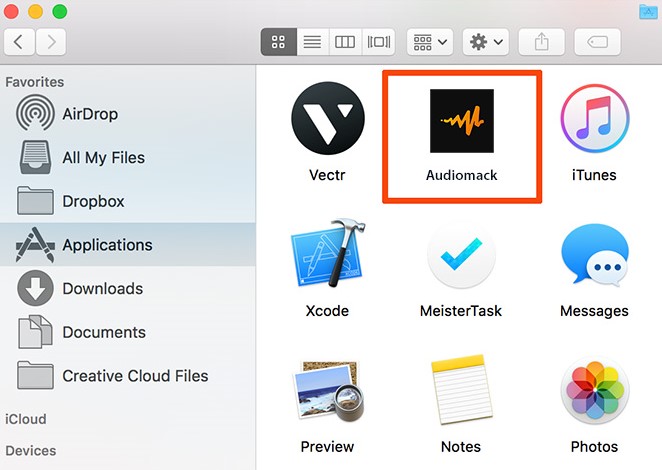The height and width of the screenshot is (470, 662).
Task: Open the MeisterTask app icon
Action: pyautogui.click(x=461, y=255)
